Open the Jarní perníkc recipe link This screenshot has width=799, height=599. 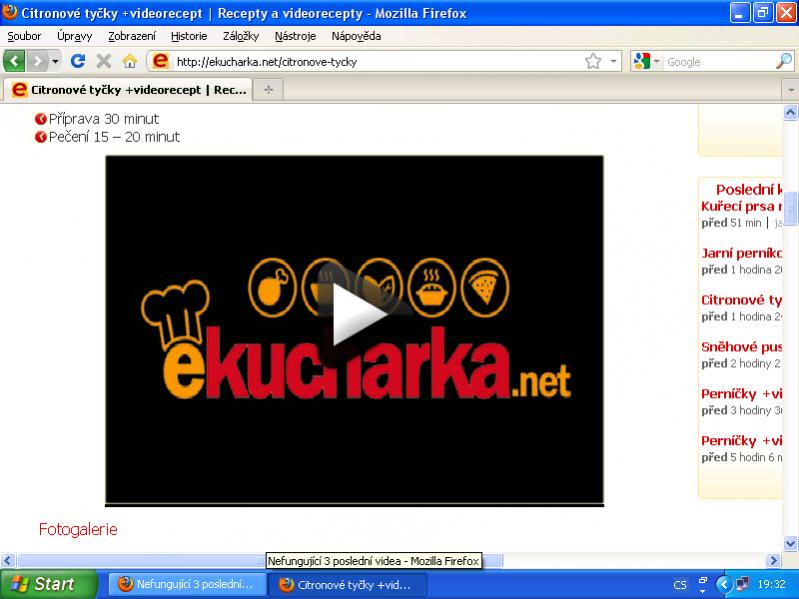click(x=741, y=253)
